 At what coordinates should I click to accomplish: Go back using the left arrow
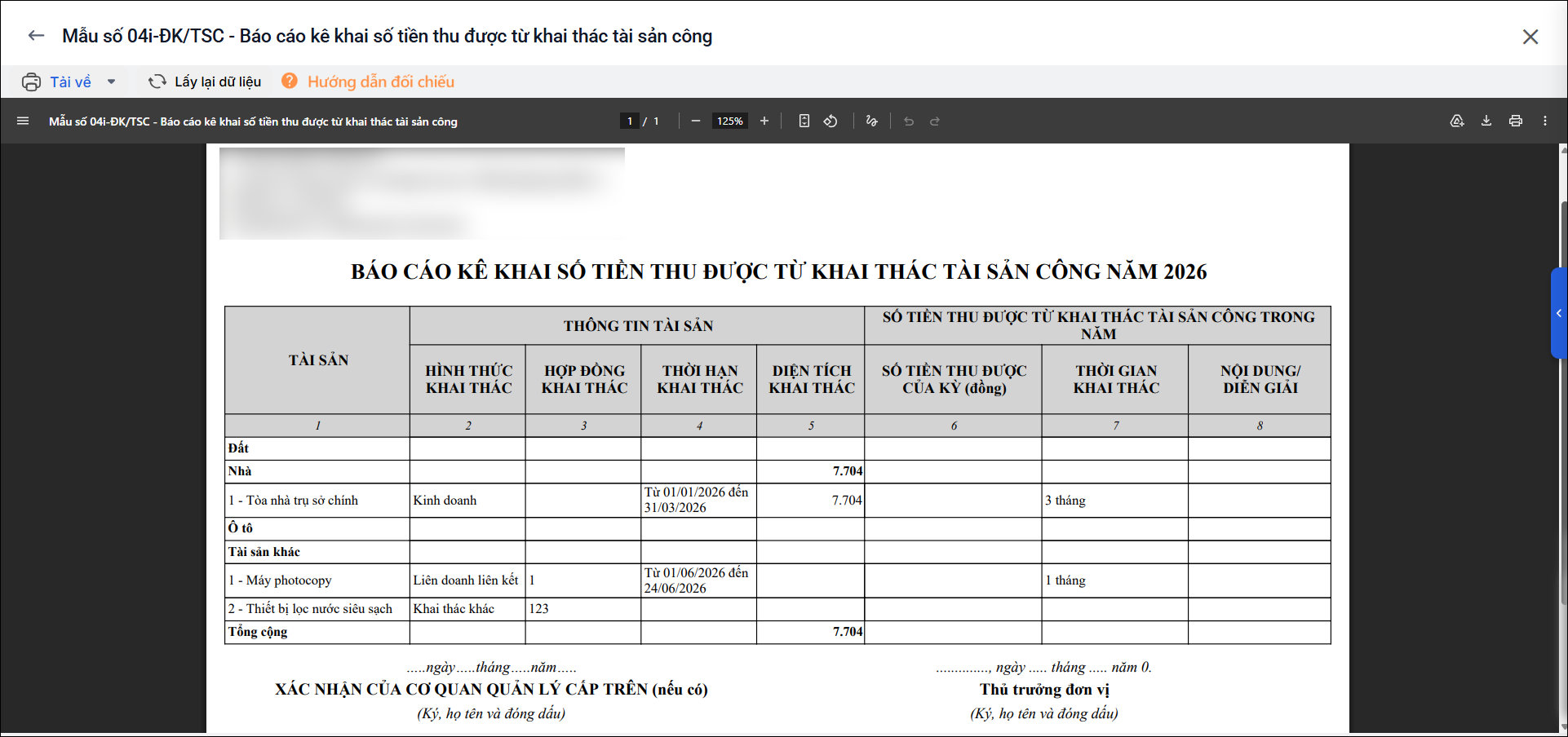36,36
